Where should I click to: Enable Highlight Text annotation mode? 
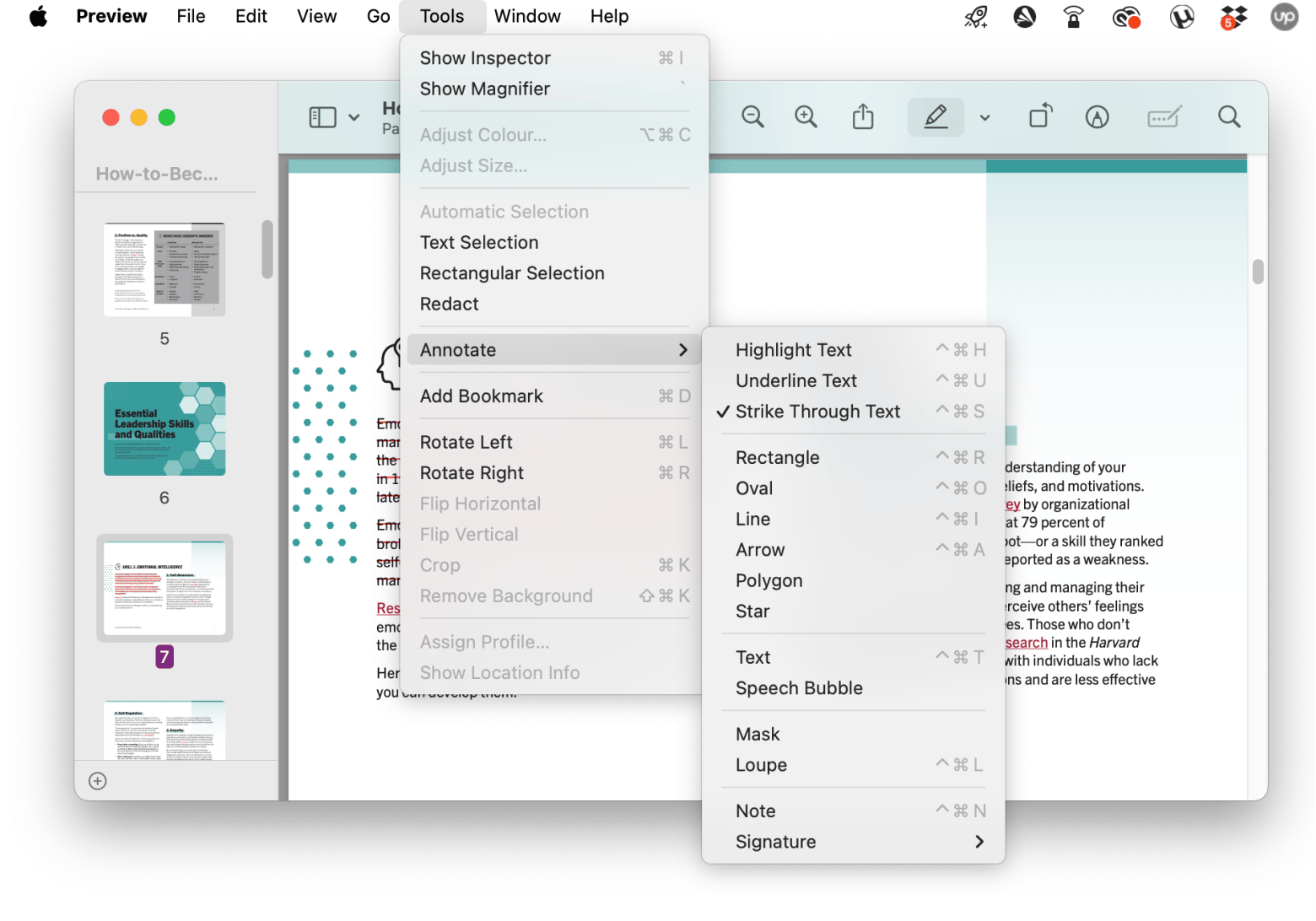tap(793, 350)
